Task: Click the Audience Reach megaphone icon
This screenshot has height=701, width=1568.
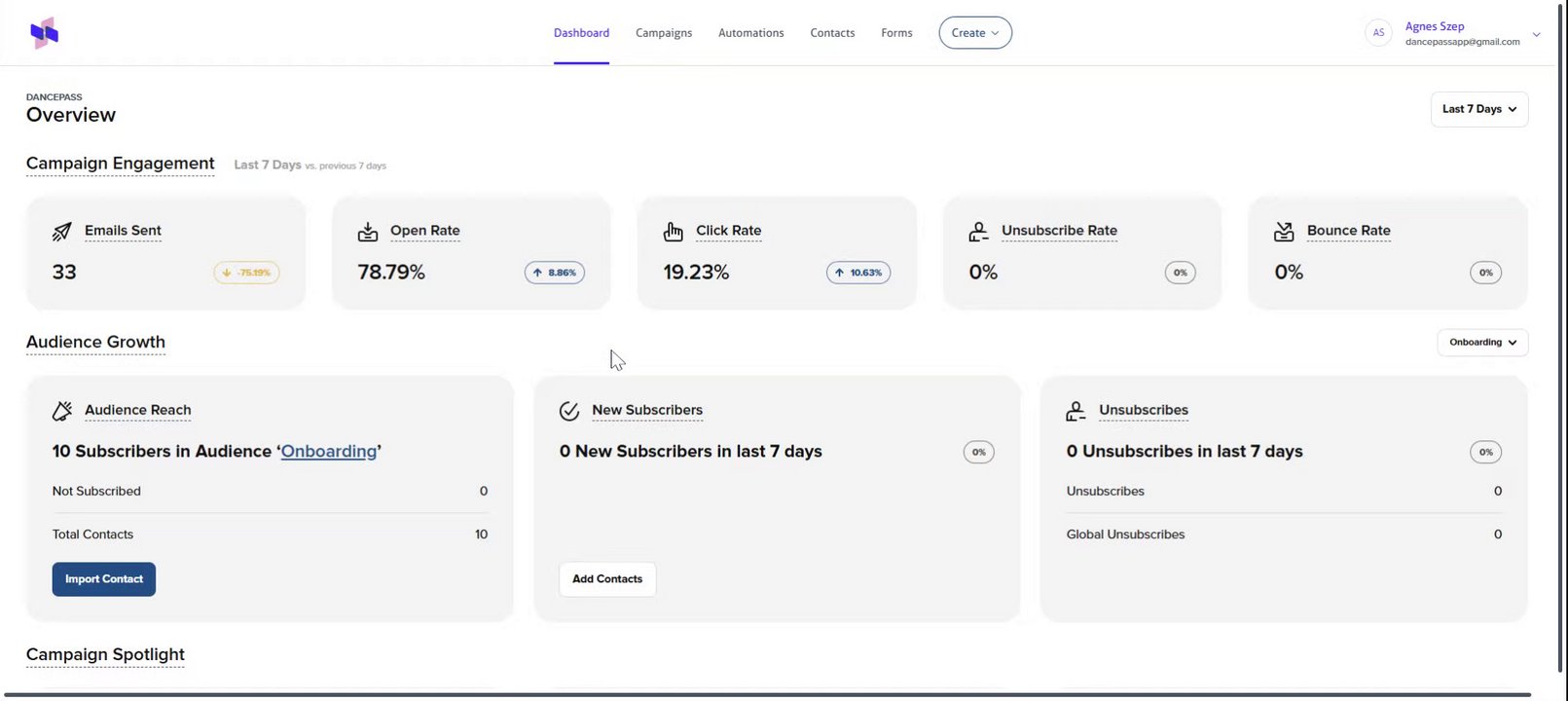Action: [x=62, y=411]
